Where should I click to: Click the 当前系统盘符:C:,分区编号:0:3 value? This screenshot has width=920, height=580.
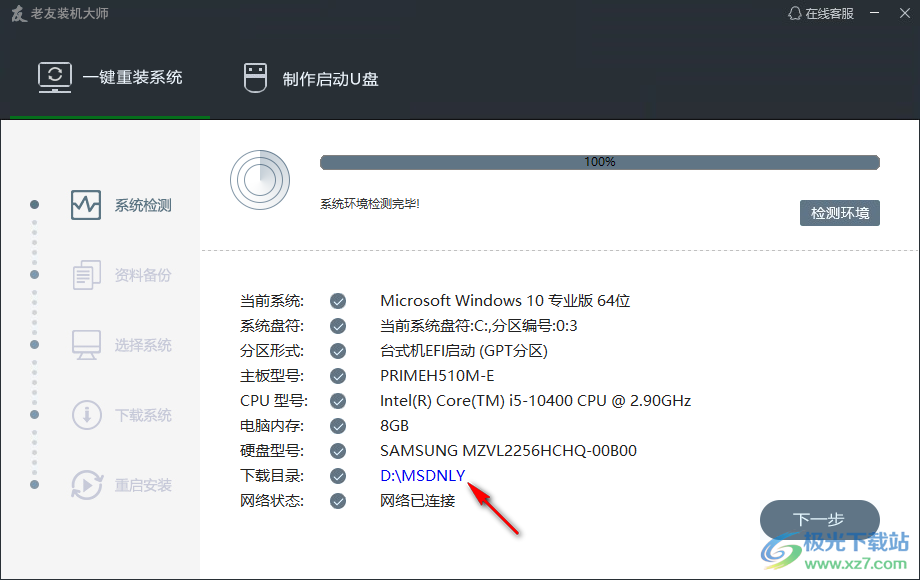click(479, 326)
